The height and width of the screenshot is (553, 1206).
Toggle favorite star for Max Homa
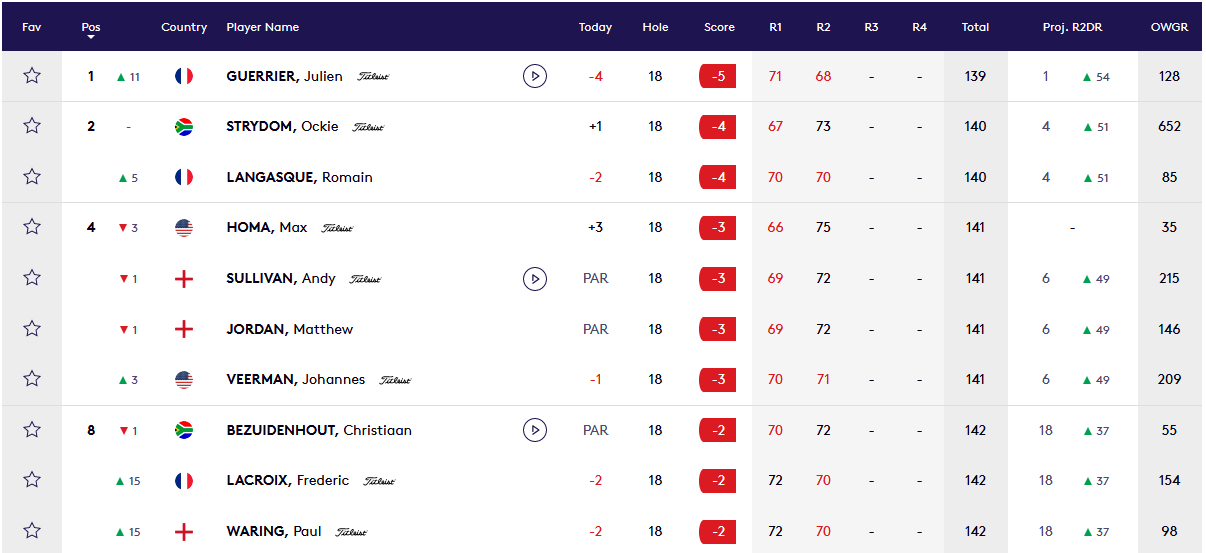click(x=32, y=227)
